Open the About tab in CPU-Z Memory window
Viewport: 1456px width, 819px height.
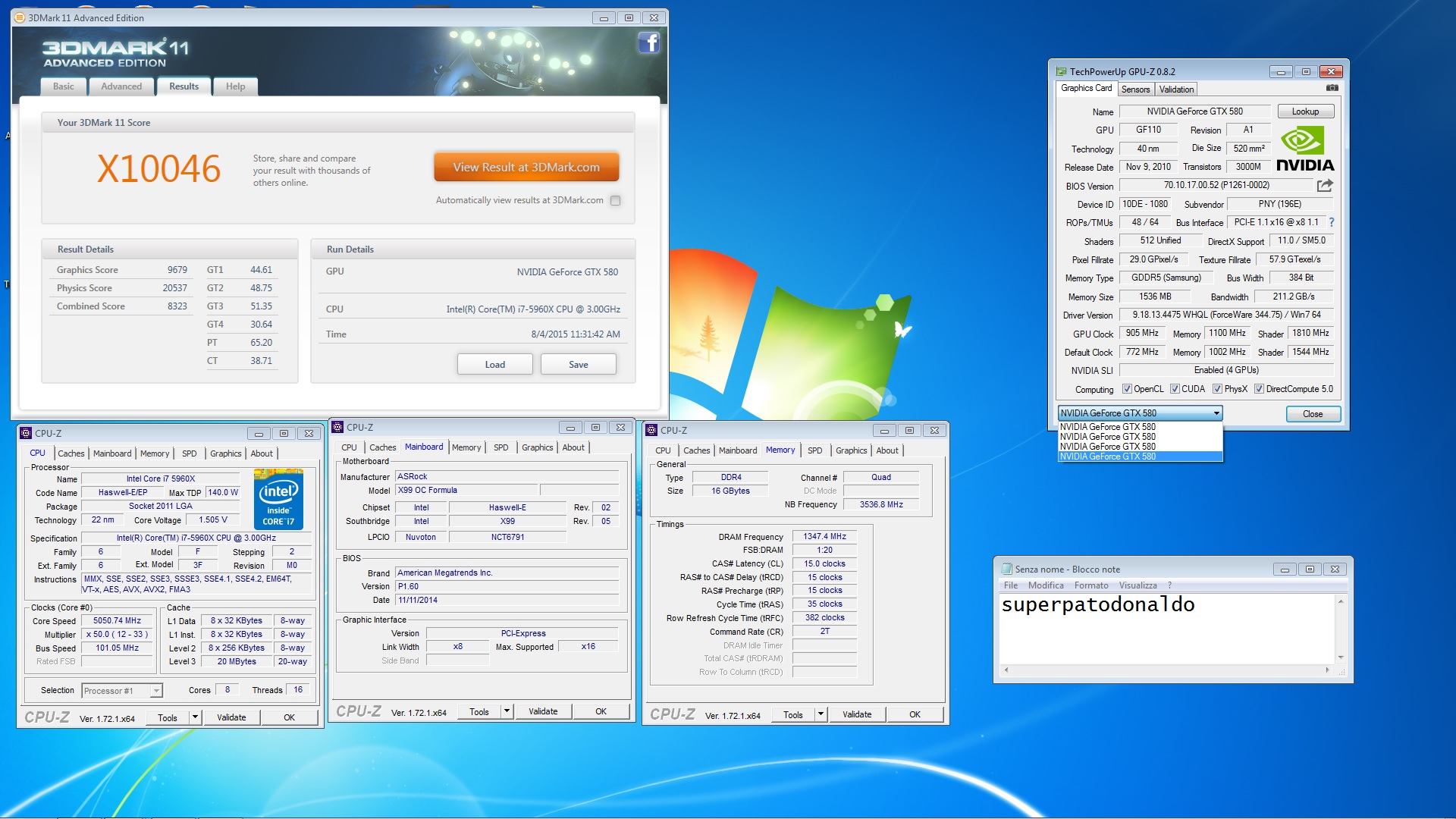tap(887, 450)
